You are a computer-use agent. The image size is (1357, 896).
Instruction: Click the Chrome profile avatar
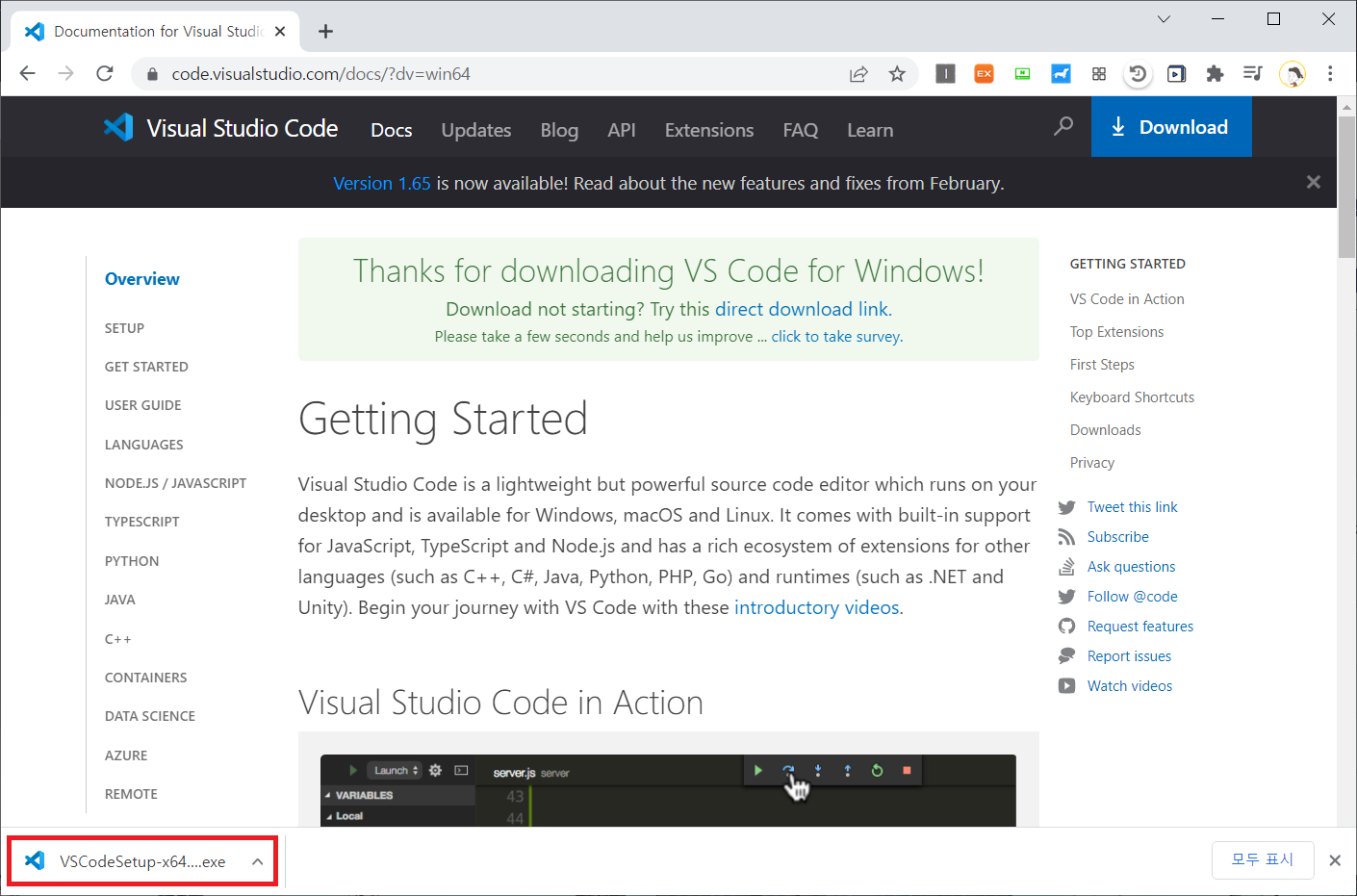pyautogui.click(x=1293, y=74)
